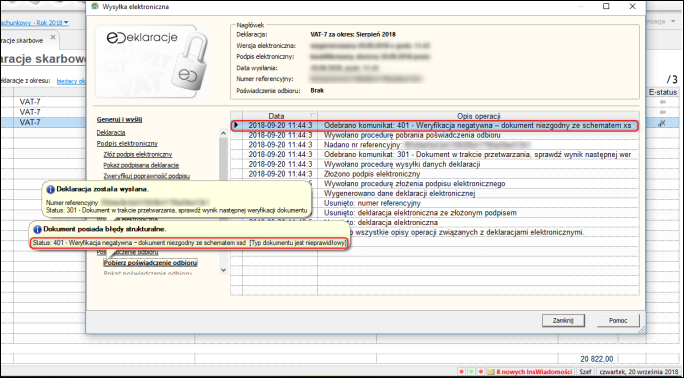Screen dimensions: 684x378
Task: Click 'Złóż podpis elektroniczny' link
Action: 137,154
